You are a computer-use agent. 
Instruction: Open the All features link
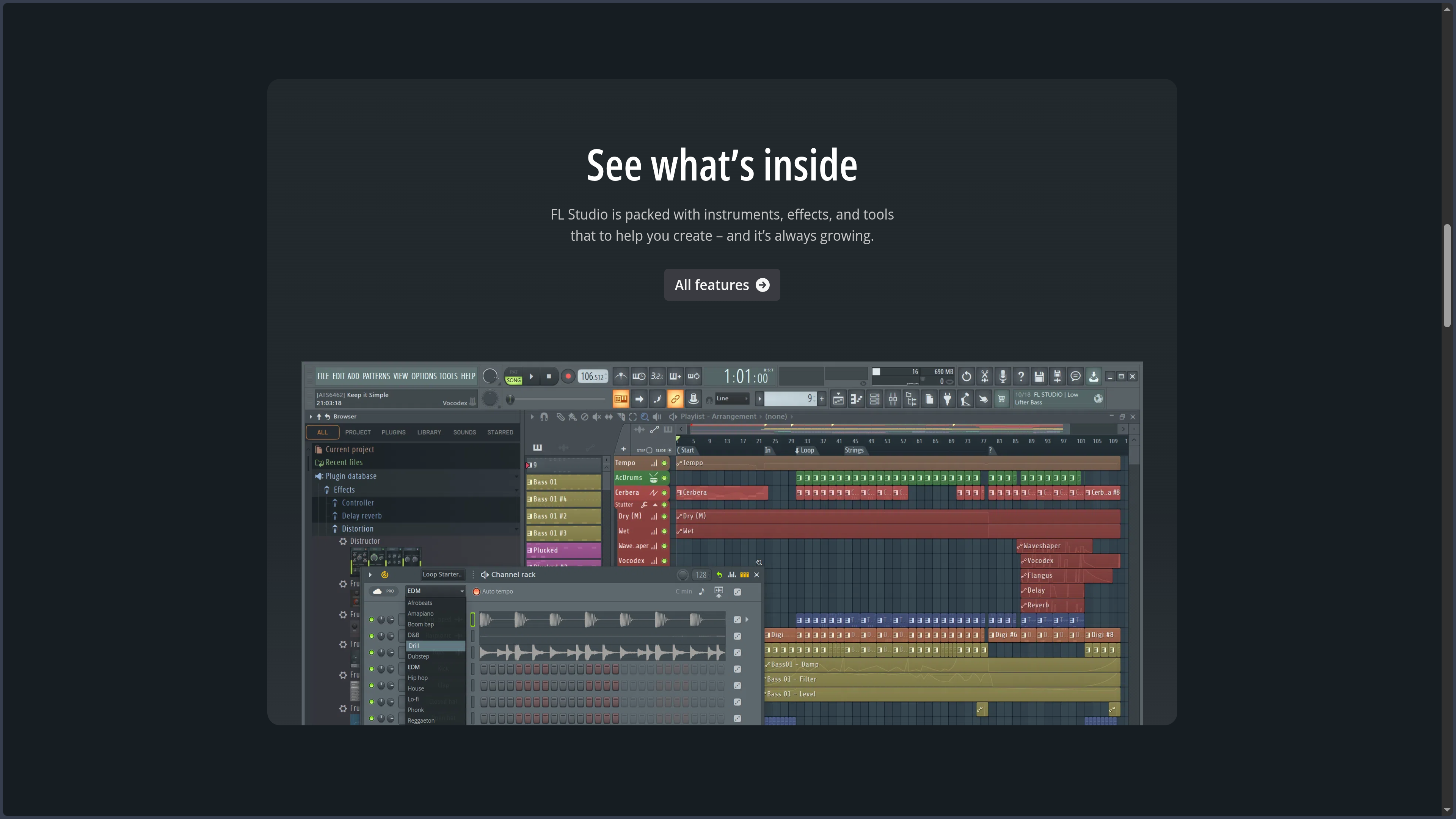722,285
